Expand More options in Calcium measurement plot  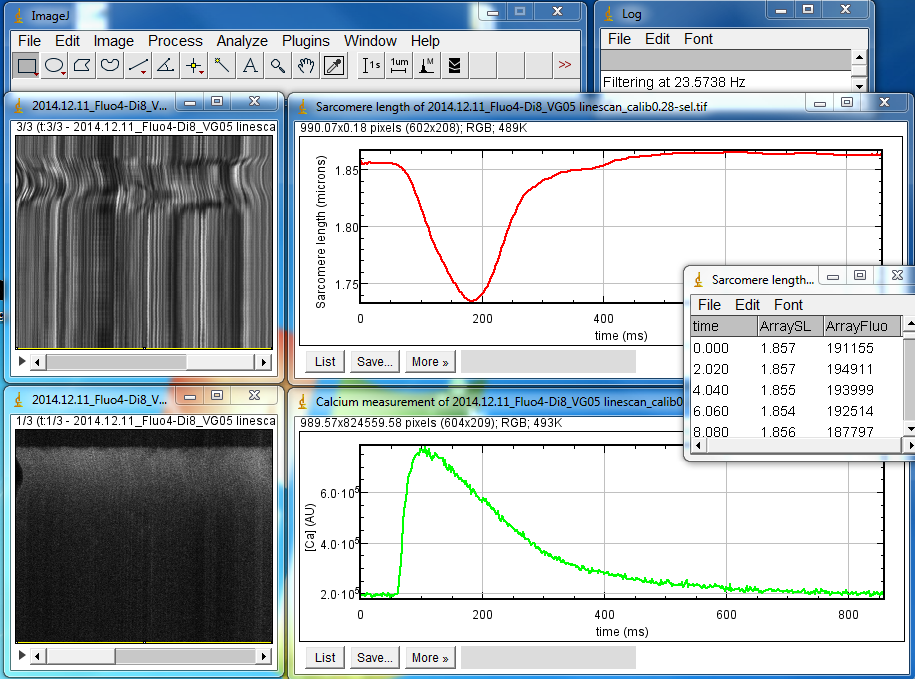tap(430, 658)
